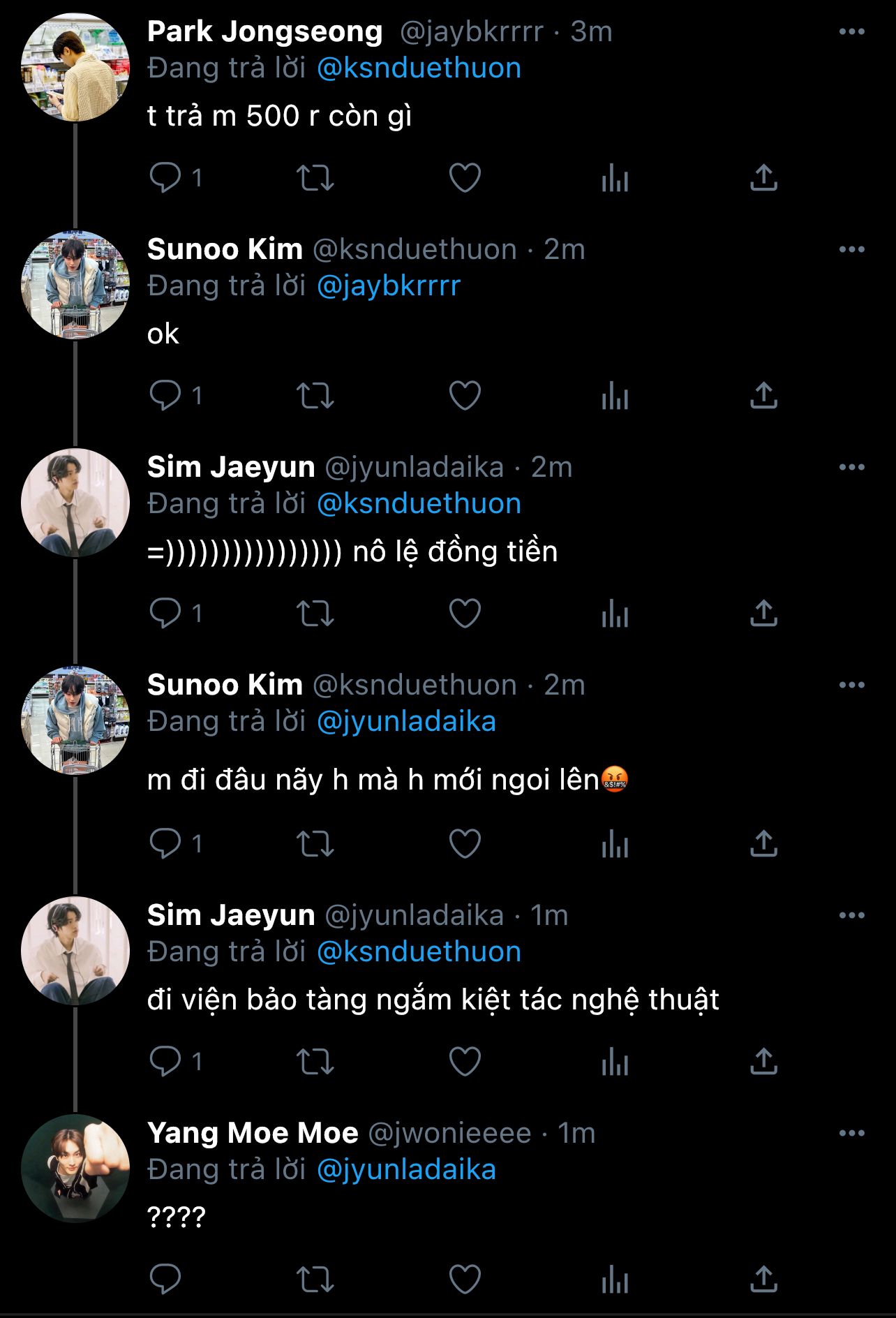Image resolution: width=896 pixels, height=1318 pixels.
Task: Reply to Park Jongseong's 500 tweet
Action: 165,177
